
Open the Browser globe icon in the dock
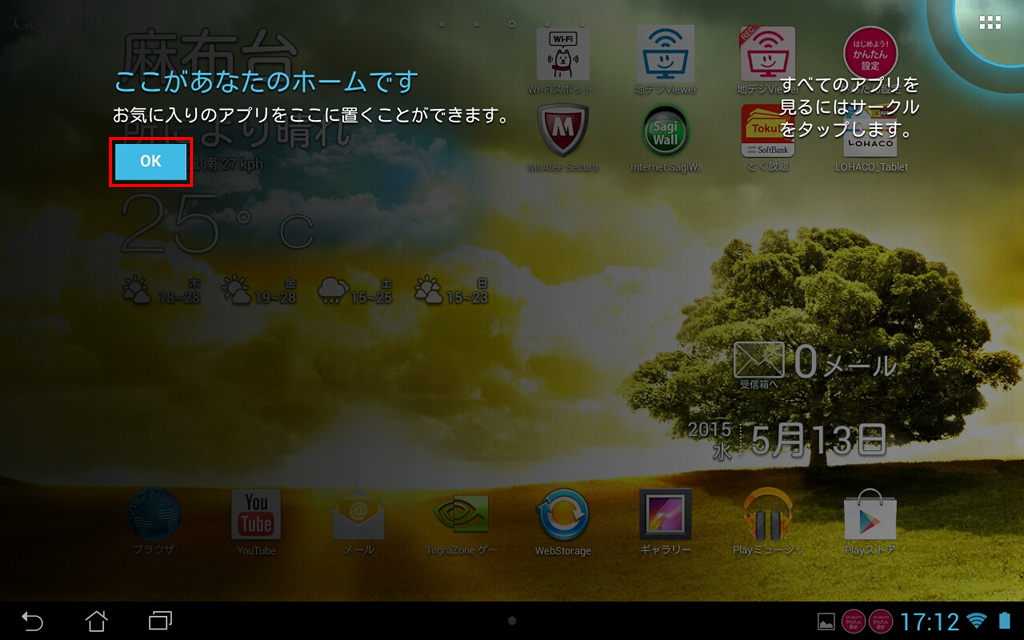pos(154,516)
